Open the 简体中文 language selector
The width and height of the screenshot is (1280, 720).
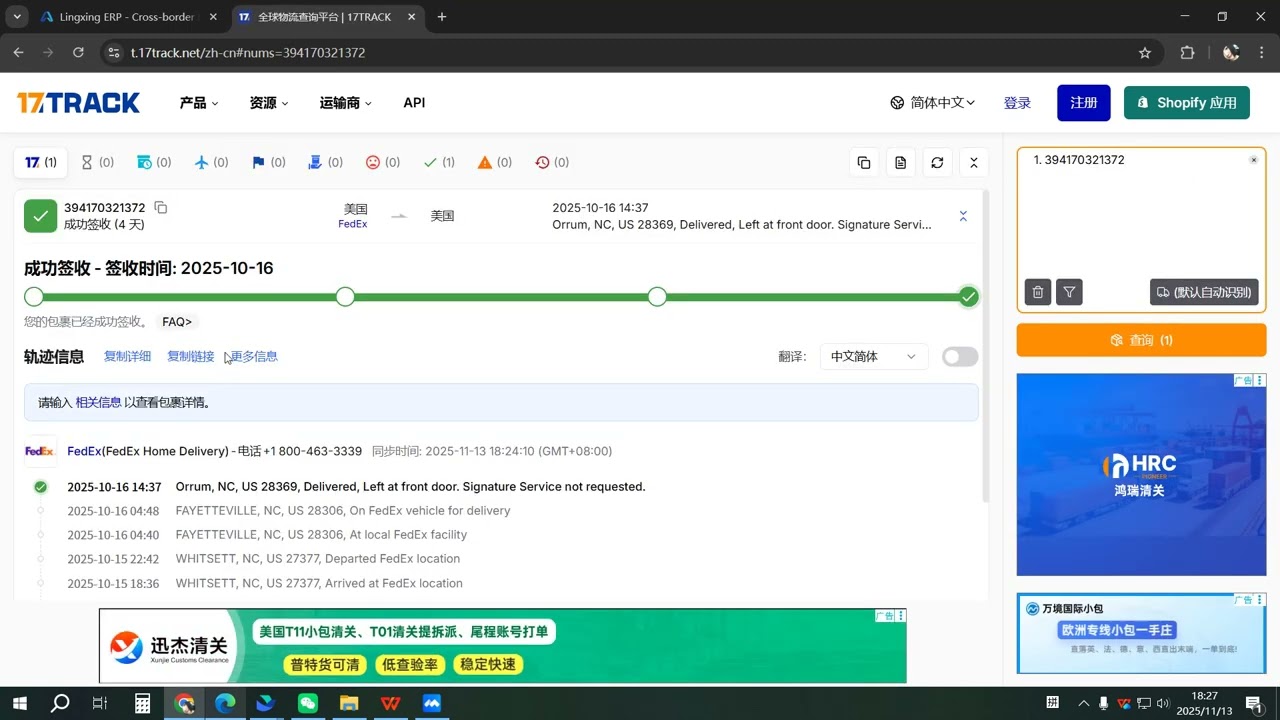932,103
